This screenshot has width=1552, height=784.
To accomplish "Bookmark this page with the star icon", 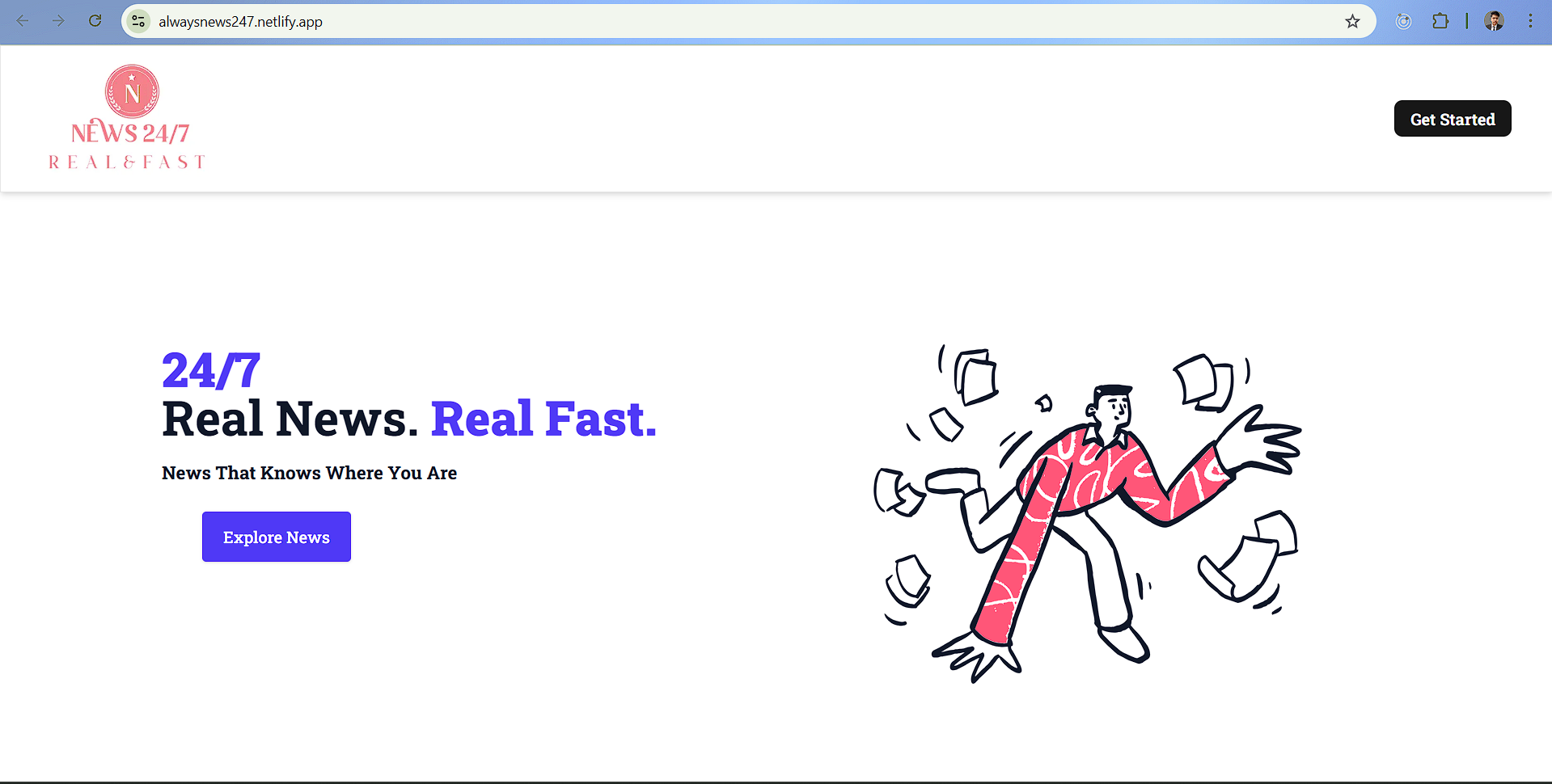I will [x=1352, y=22].
